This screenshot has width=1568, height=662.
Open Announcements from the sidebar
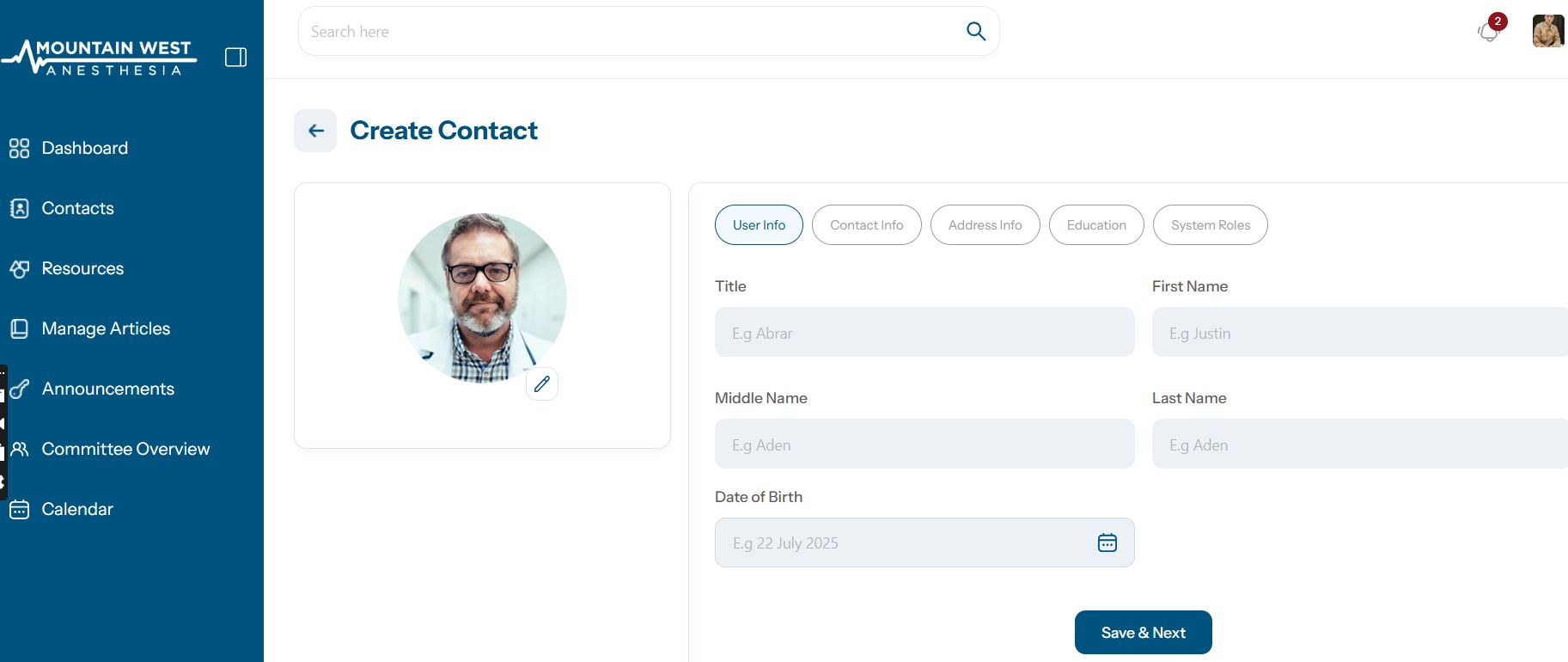(x=107, y=389)
